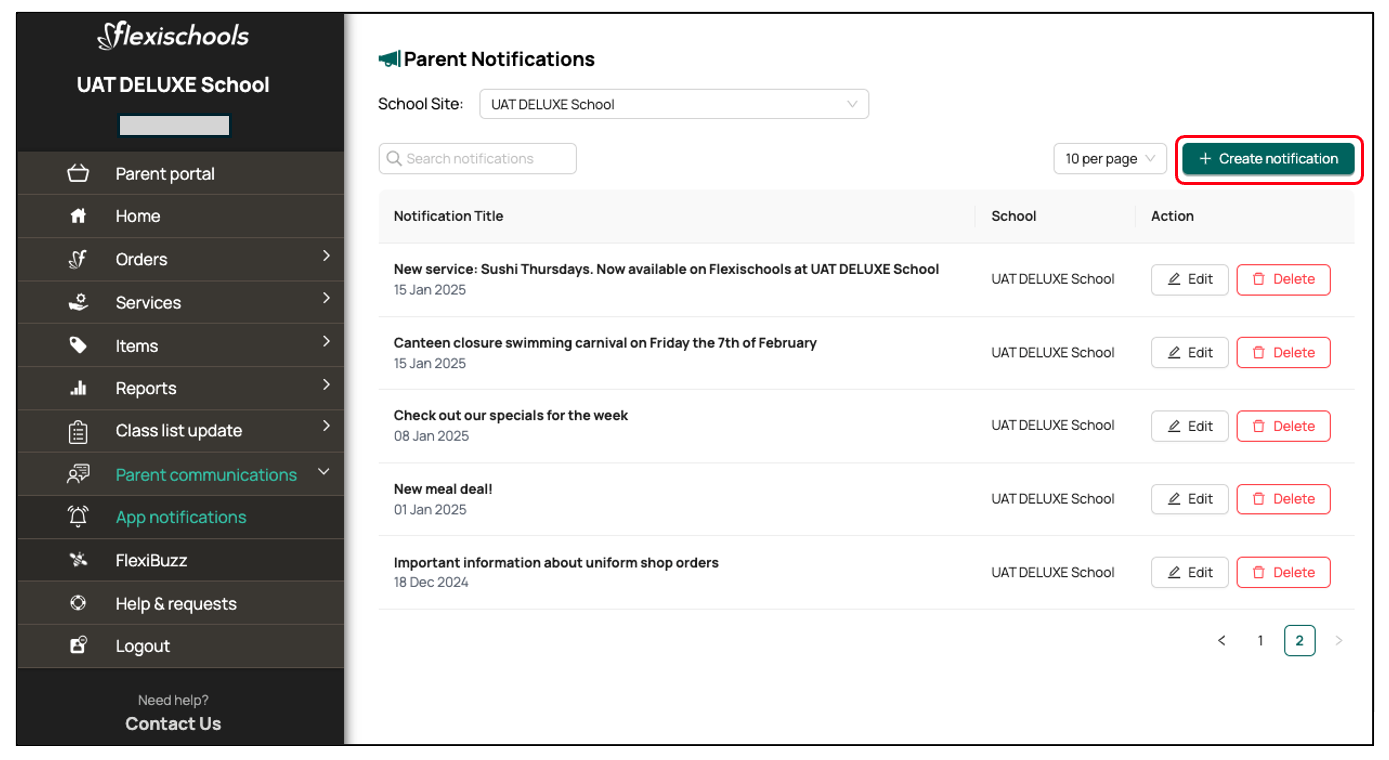Screen dimensions: 1389x760
Task: Expand the Orders submenu chevron
Action: [x=326, y=257]
